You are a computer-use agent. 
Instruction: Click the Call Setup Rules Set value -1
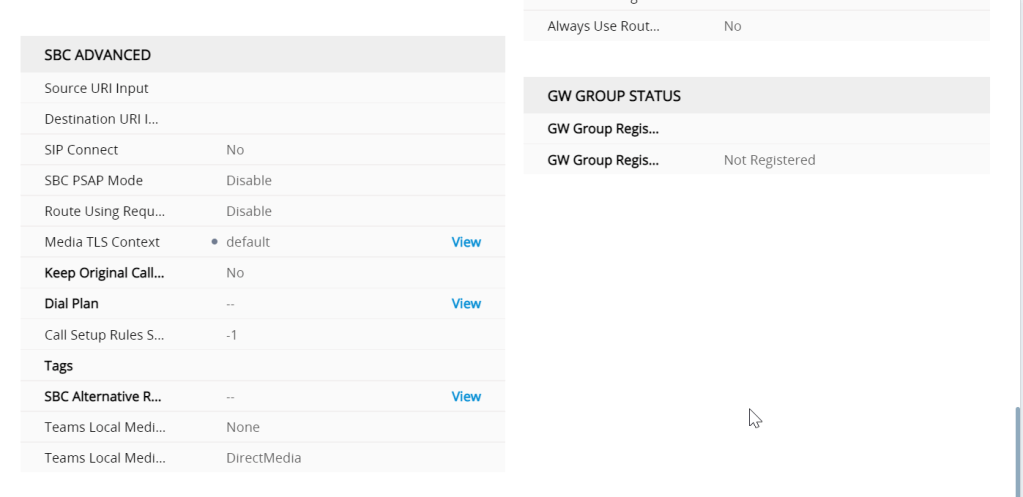[231, 335]
